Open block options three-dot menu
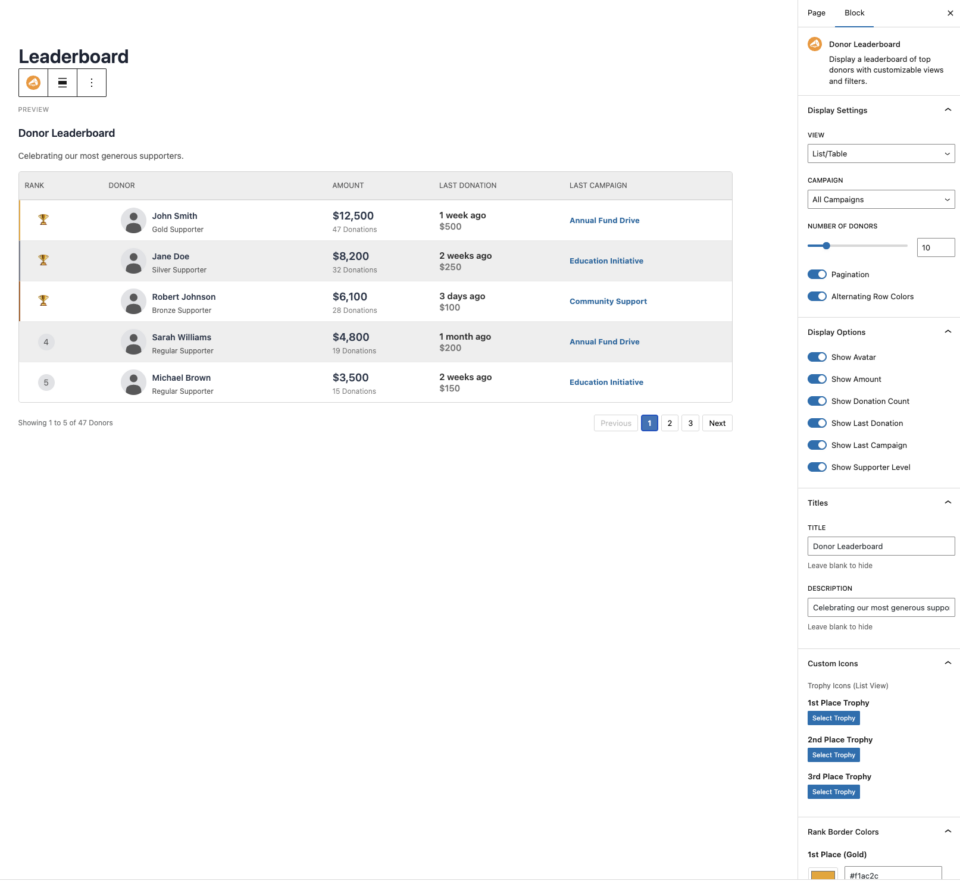Viewport: 960px width, 881px height. (x=91, y=83)
